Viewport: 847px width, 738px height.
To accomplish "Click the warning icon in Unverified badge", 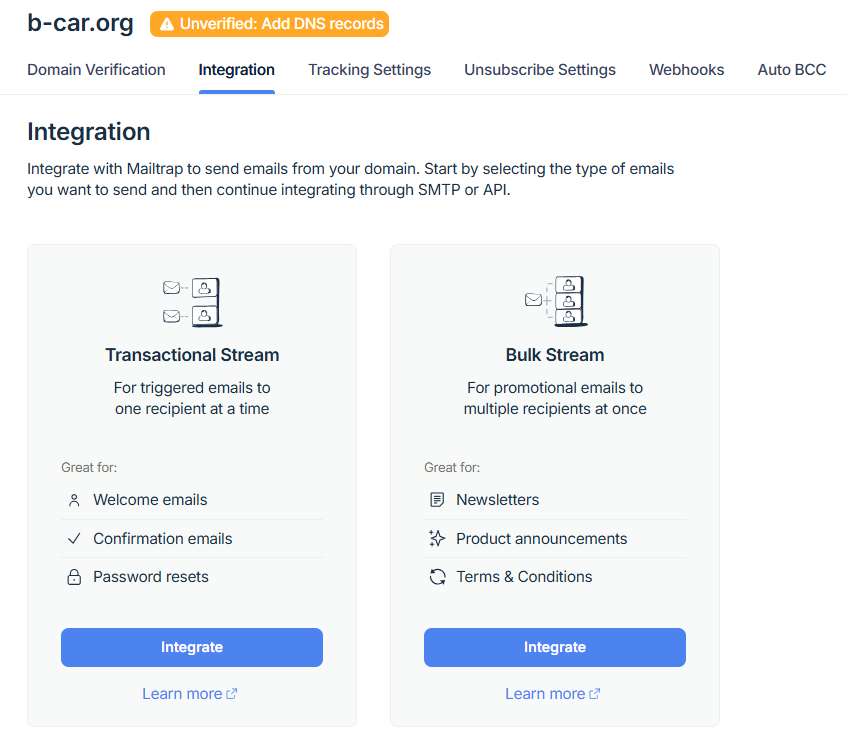I will point(166,24).
